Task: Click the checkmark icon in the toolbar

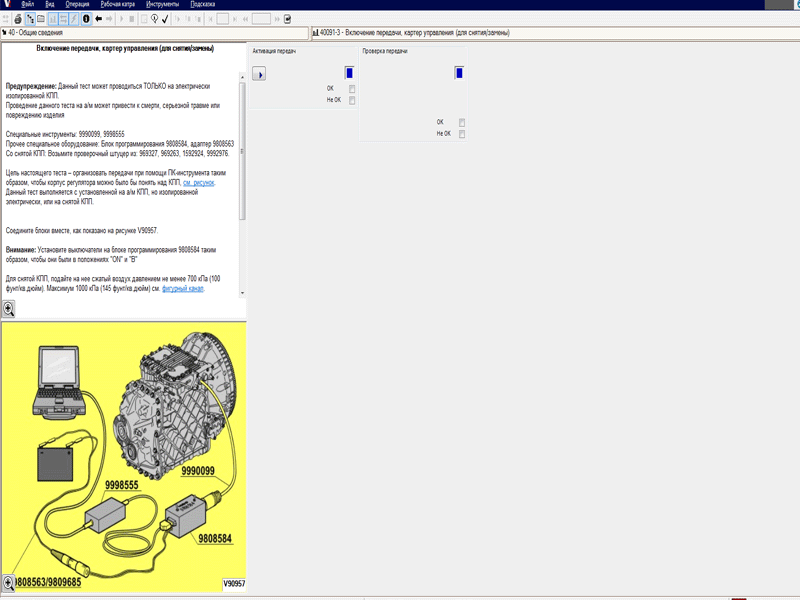Action: pyautogui.click(x=164, y=18)
